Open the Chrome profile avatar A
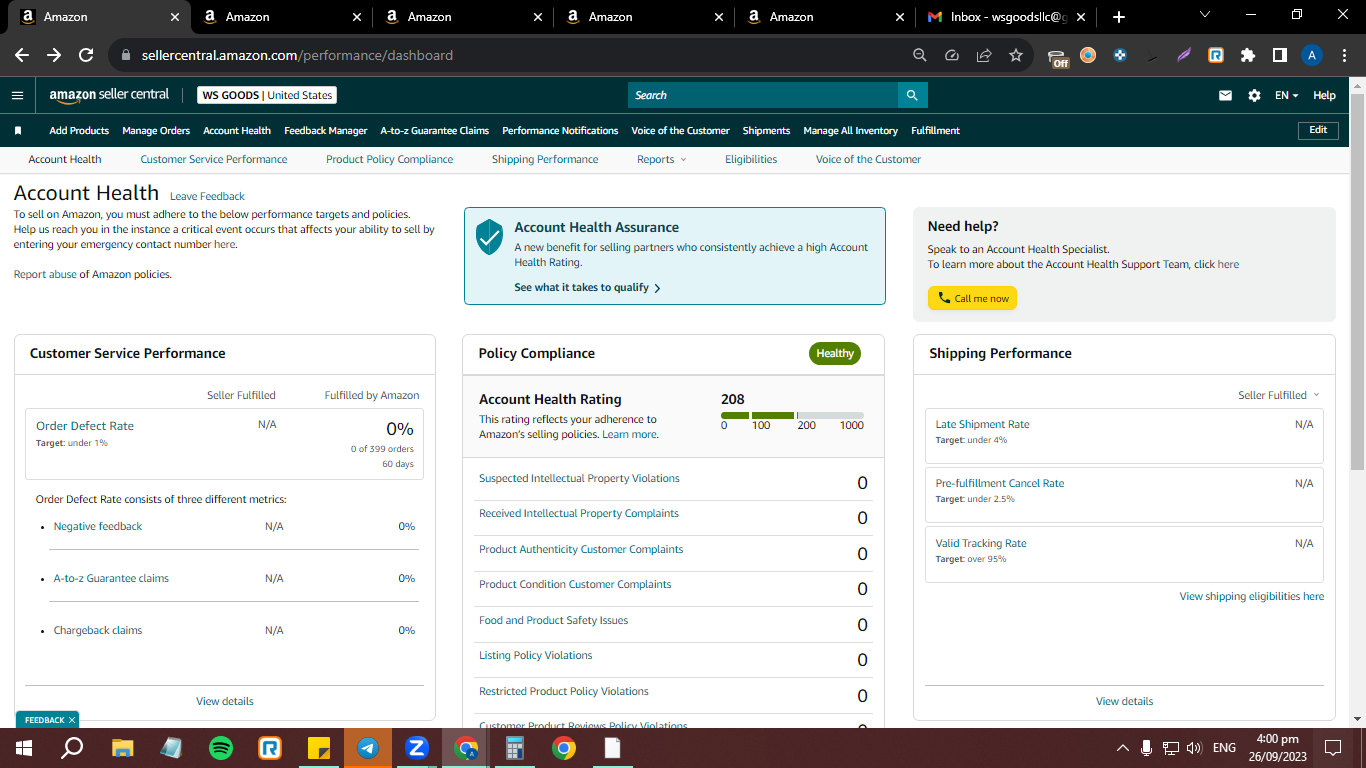The height and width of the screenshot is (768, 1366). (1312, 55)
